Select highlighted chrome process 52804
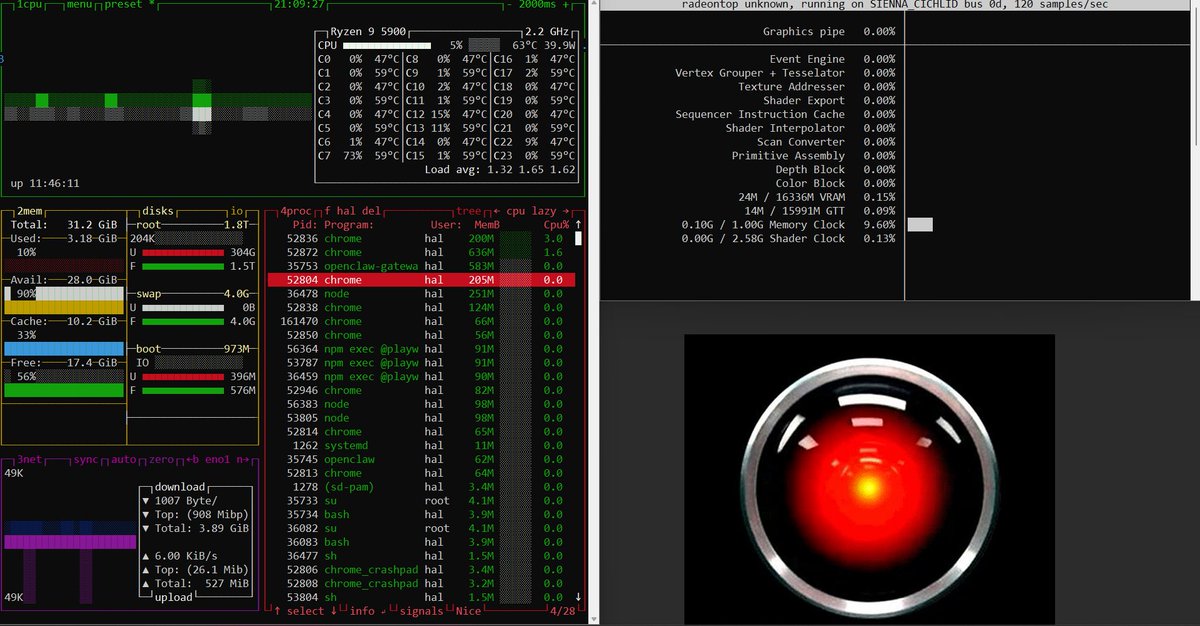 click(422, 280)
